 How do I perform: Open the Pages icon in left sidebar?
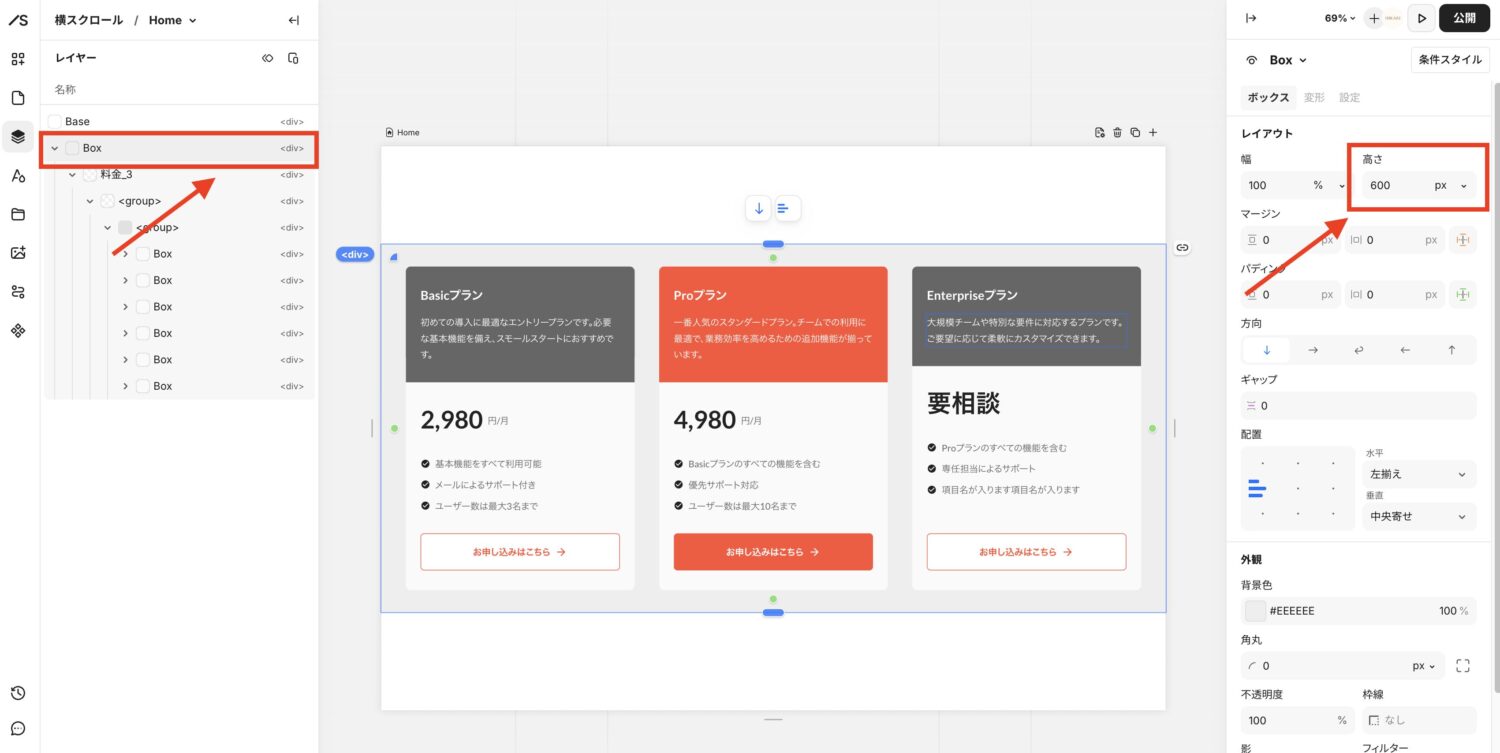coord(18,98)
